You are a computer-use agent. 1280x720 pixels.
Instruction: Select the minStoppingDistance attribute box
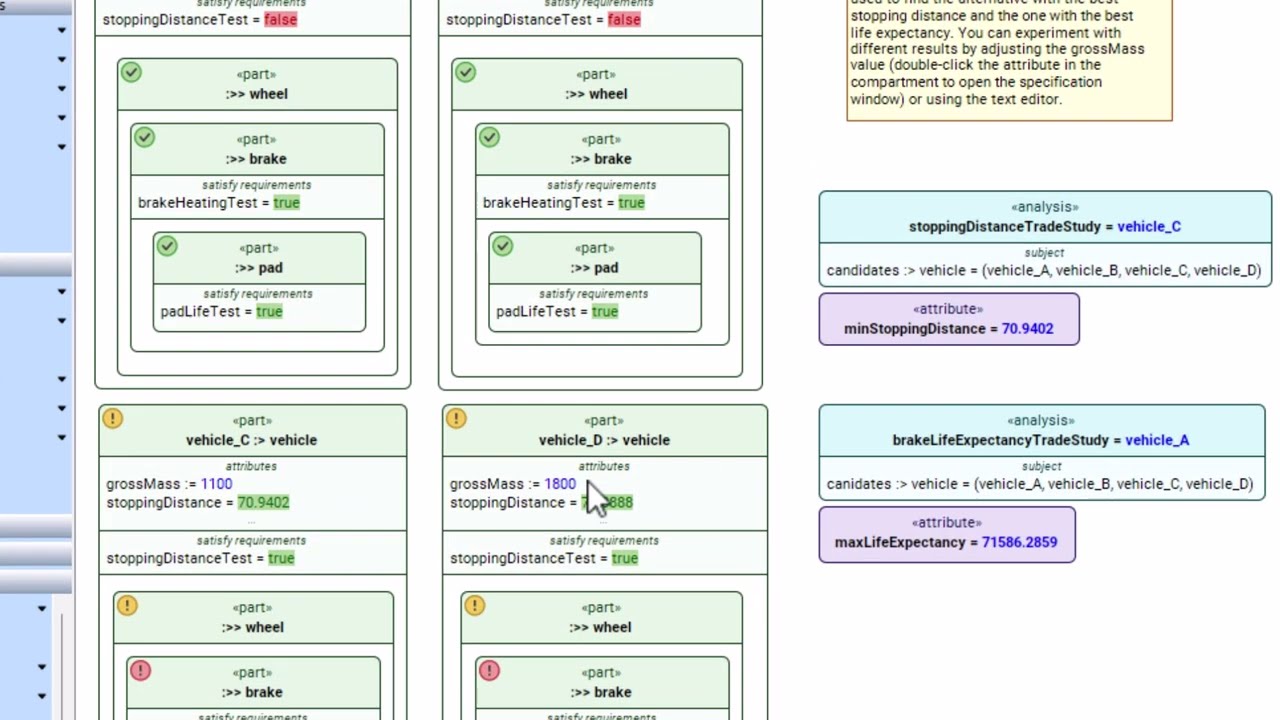click(x=949, y=319)
